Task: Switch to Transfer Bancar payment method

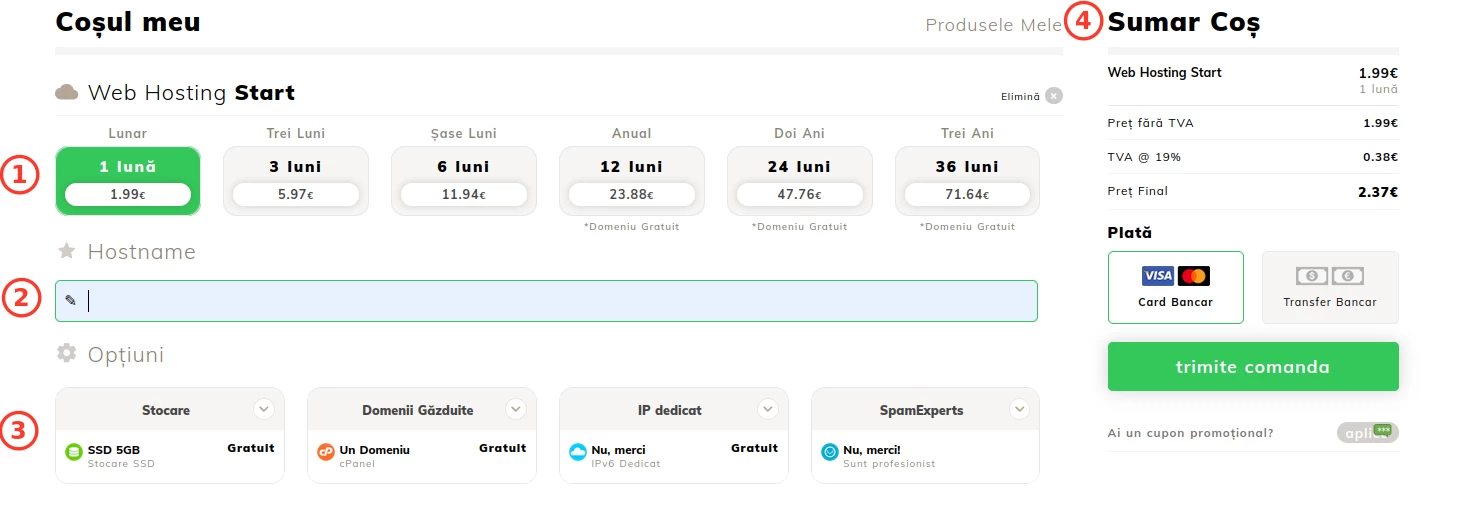Action: [x=1329, y=287]
